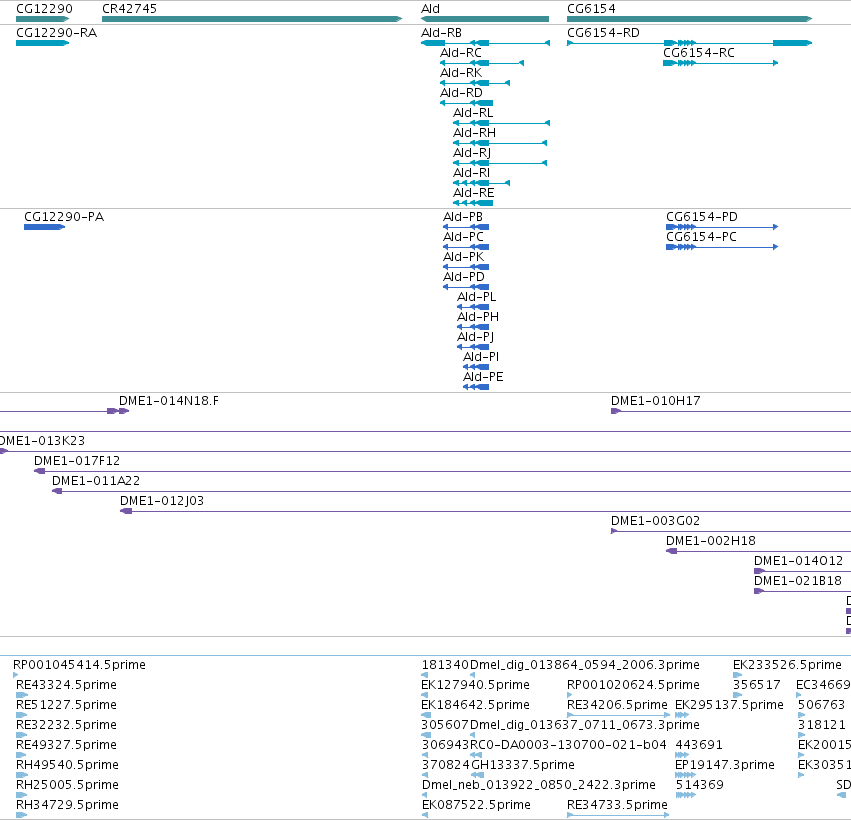Select the Ald-PE protein label
851x820 pixels.
tap(483, 377)
